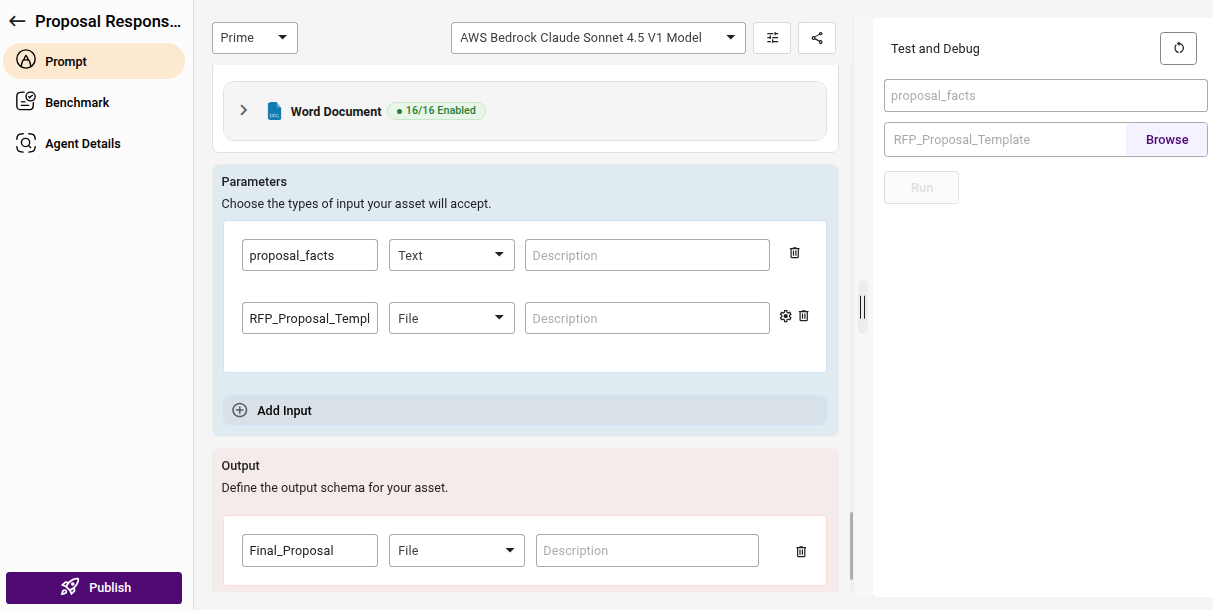Image resolution: width=1213 pixels, height=610 pixels.
Task: Click the Benchmark clipboard icon
Action: click(x=27, y=101)
